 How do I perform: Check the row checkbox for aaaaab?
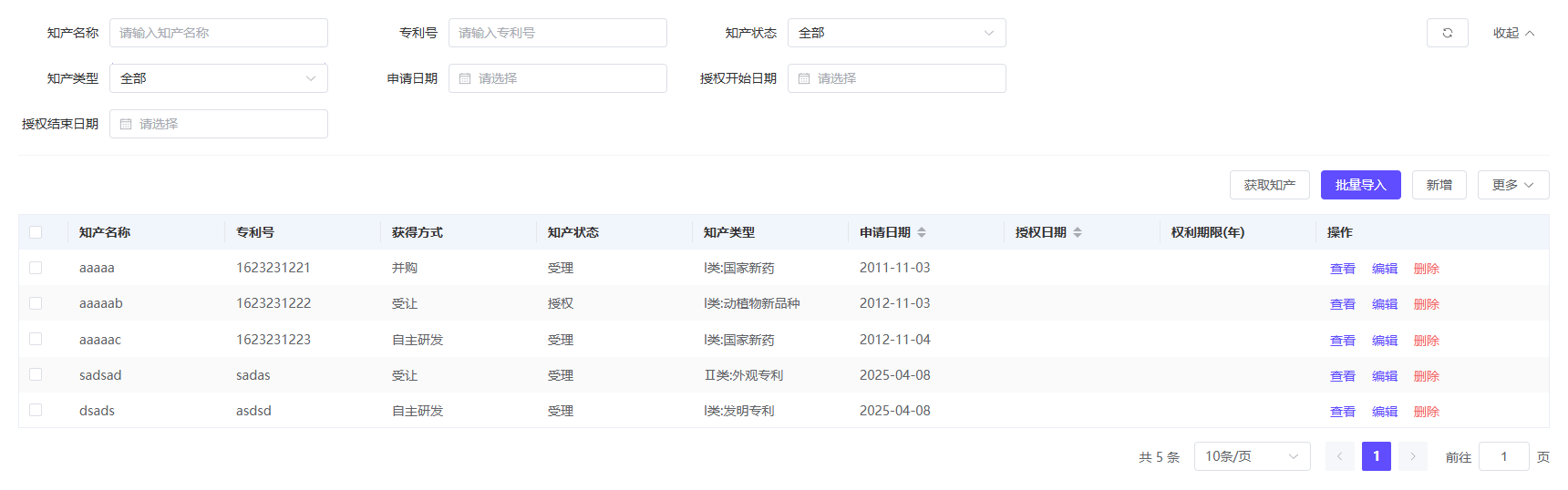tap(36, 303)
